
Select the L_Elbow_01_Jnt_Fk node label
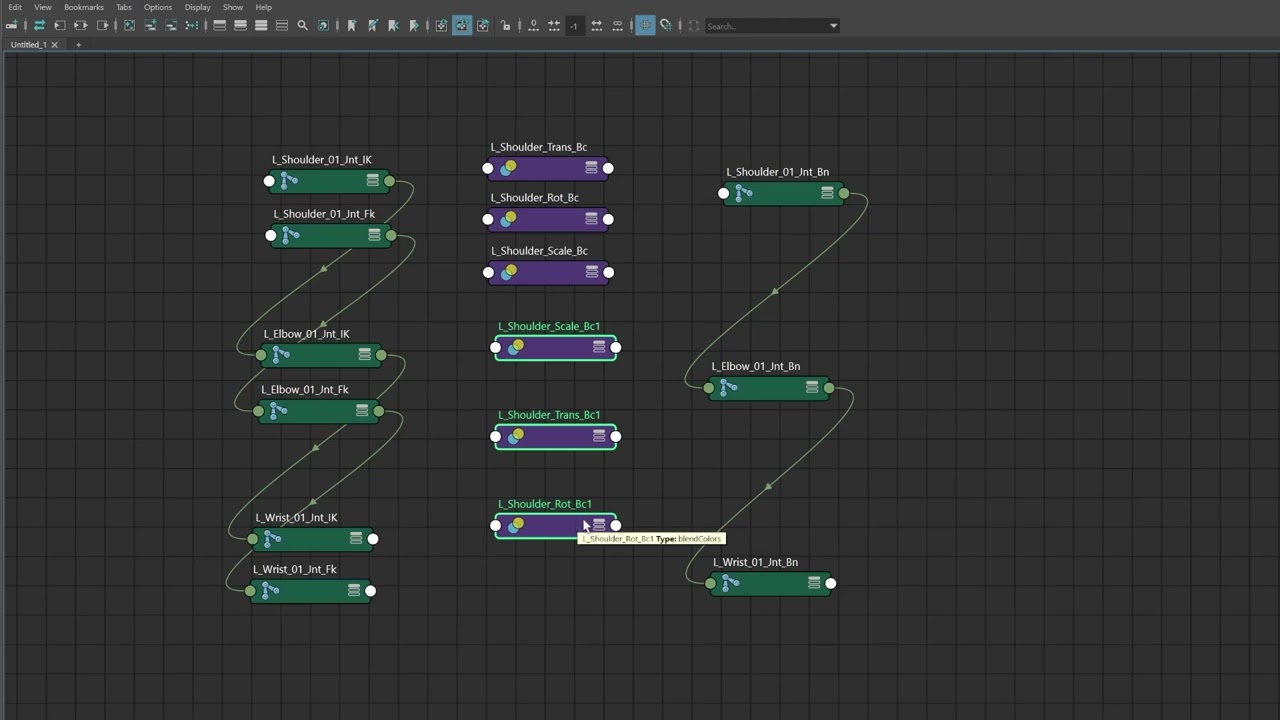pos(305,389)
